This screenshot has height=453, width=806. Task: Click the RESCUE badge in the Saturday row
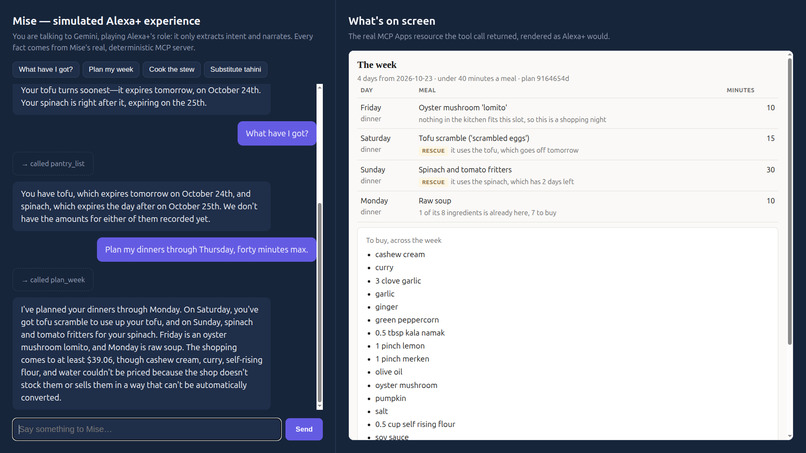[x=433, y=151]
